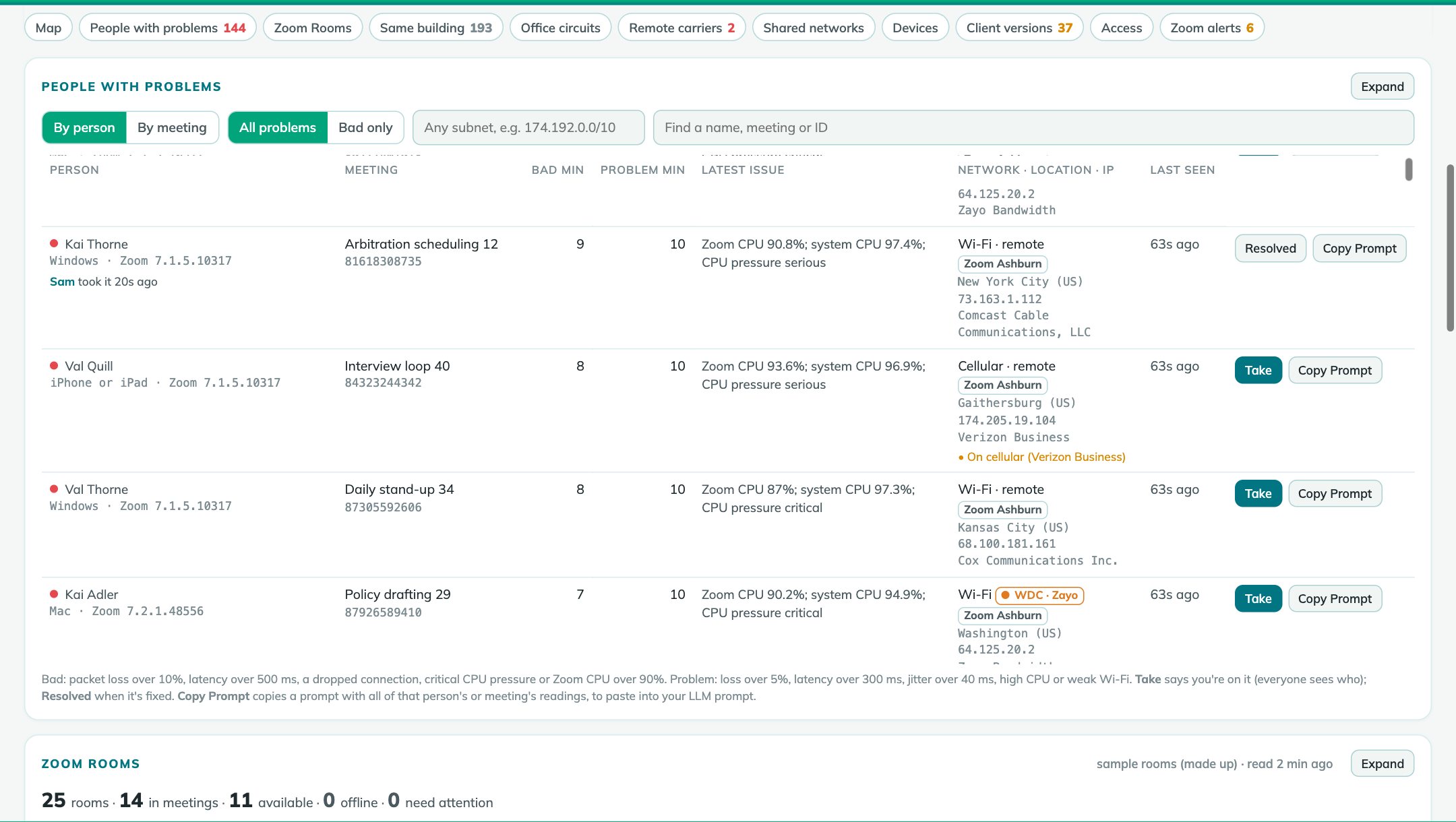Screen dimensions: 1456x822
Task: Filter to All problems
Action: pyautogui.click(x=278, y=127)
